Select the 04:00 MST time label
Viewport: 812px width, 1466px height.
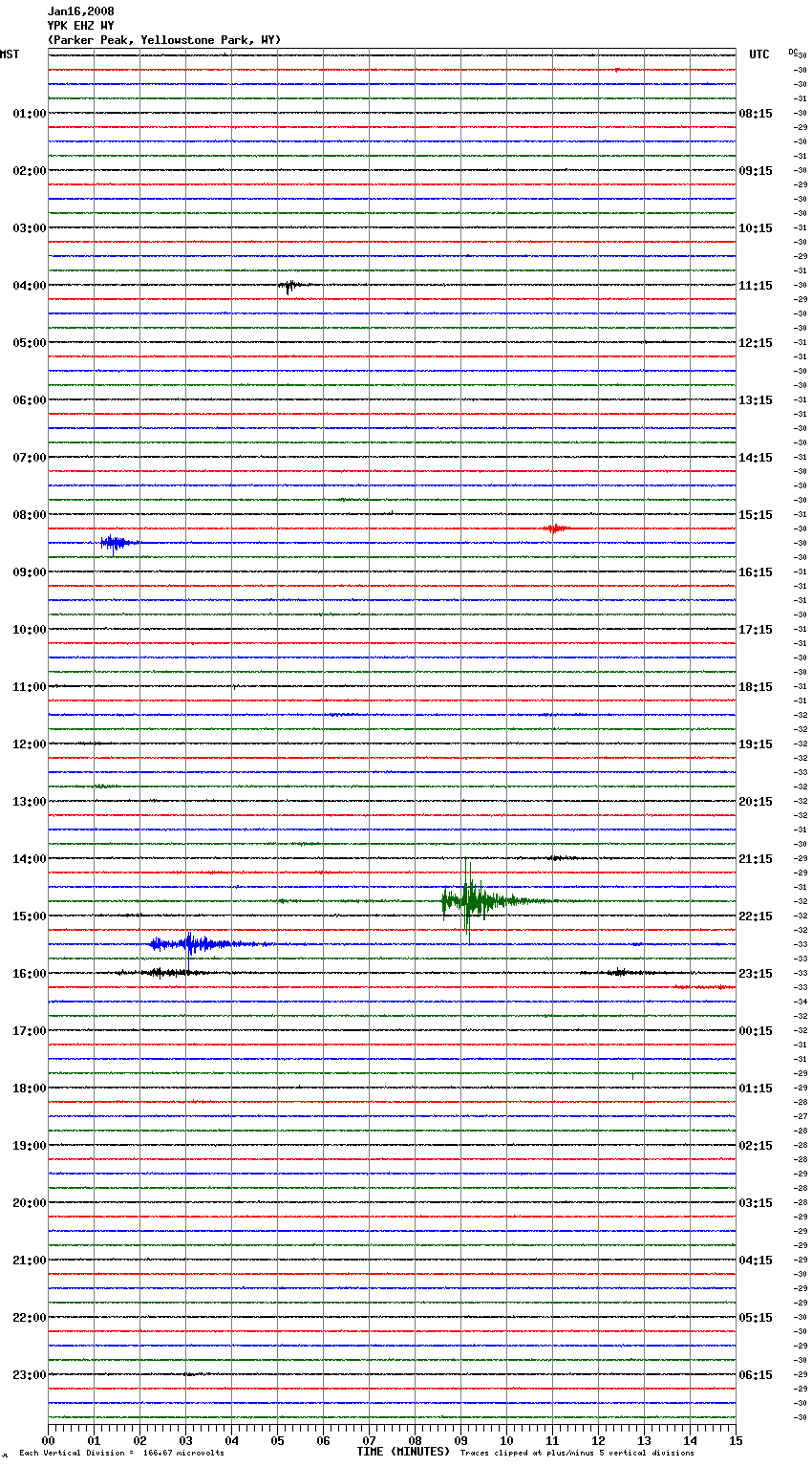point(30,286)
